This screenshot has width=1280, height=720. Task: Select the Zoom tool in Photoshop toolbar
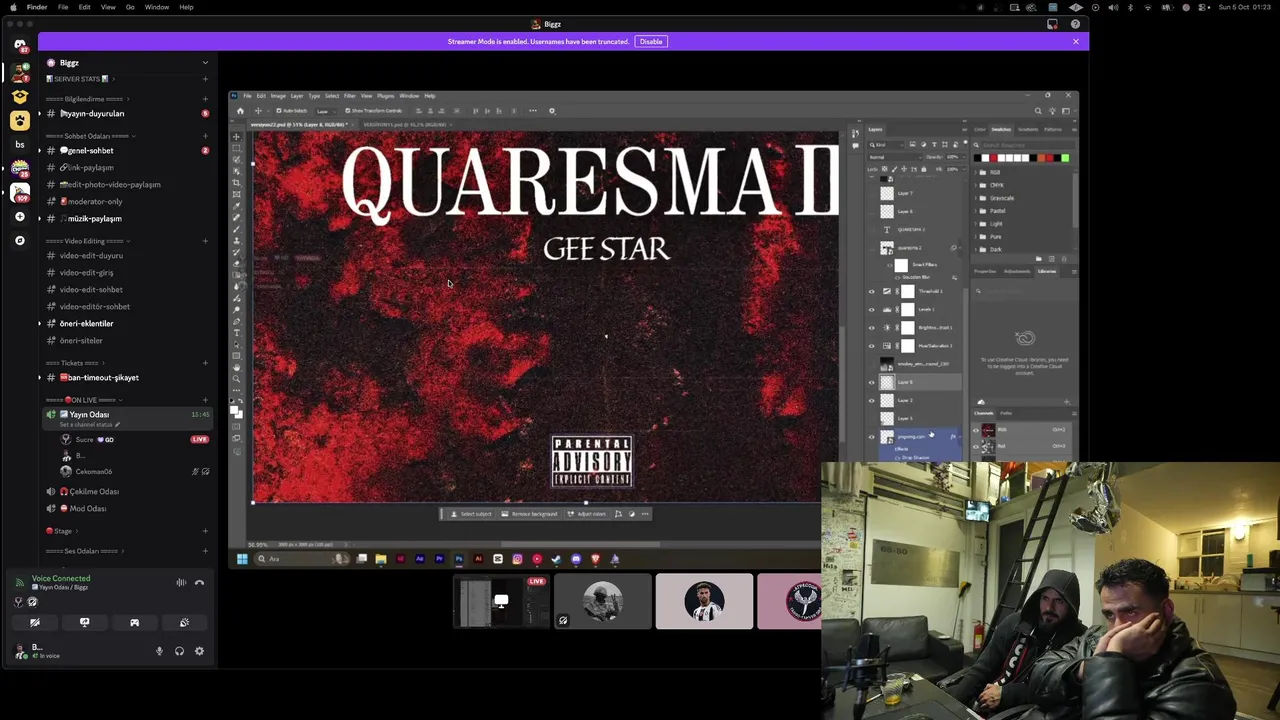pyautogui.click(x=236, y=379)
